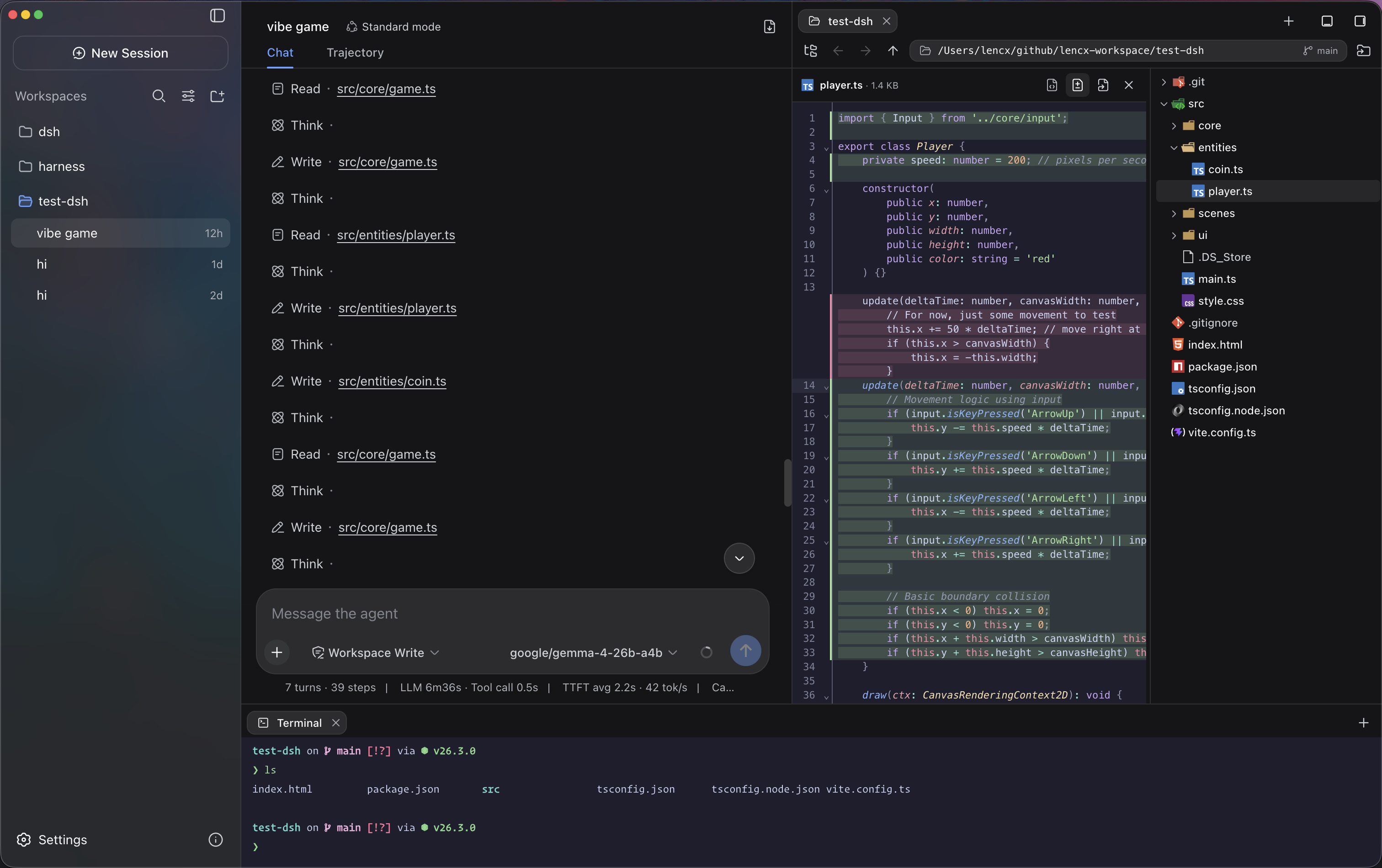1382x868 pixels.
Task: Navigate forward in file browser
Action: (866, 51)
